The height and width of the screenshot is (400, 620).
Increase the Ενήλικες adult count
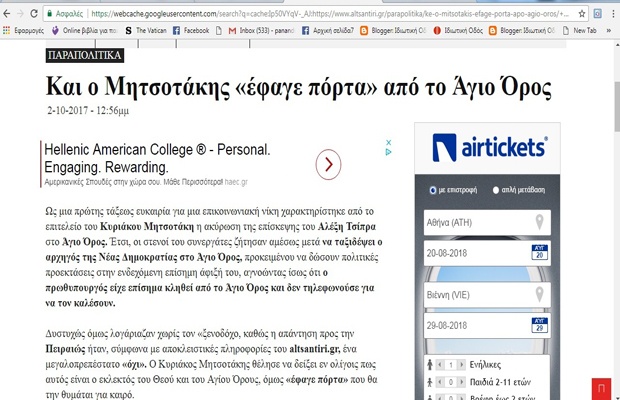tap(461, 364)
